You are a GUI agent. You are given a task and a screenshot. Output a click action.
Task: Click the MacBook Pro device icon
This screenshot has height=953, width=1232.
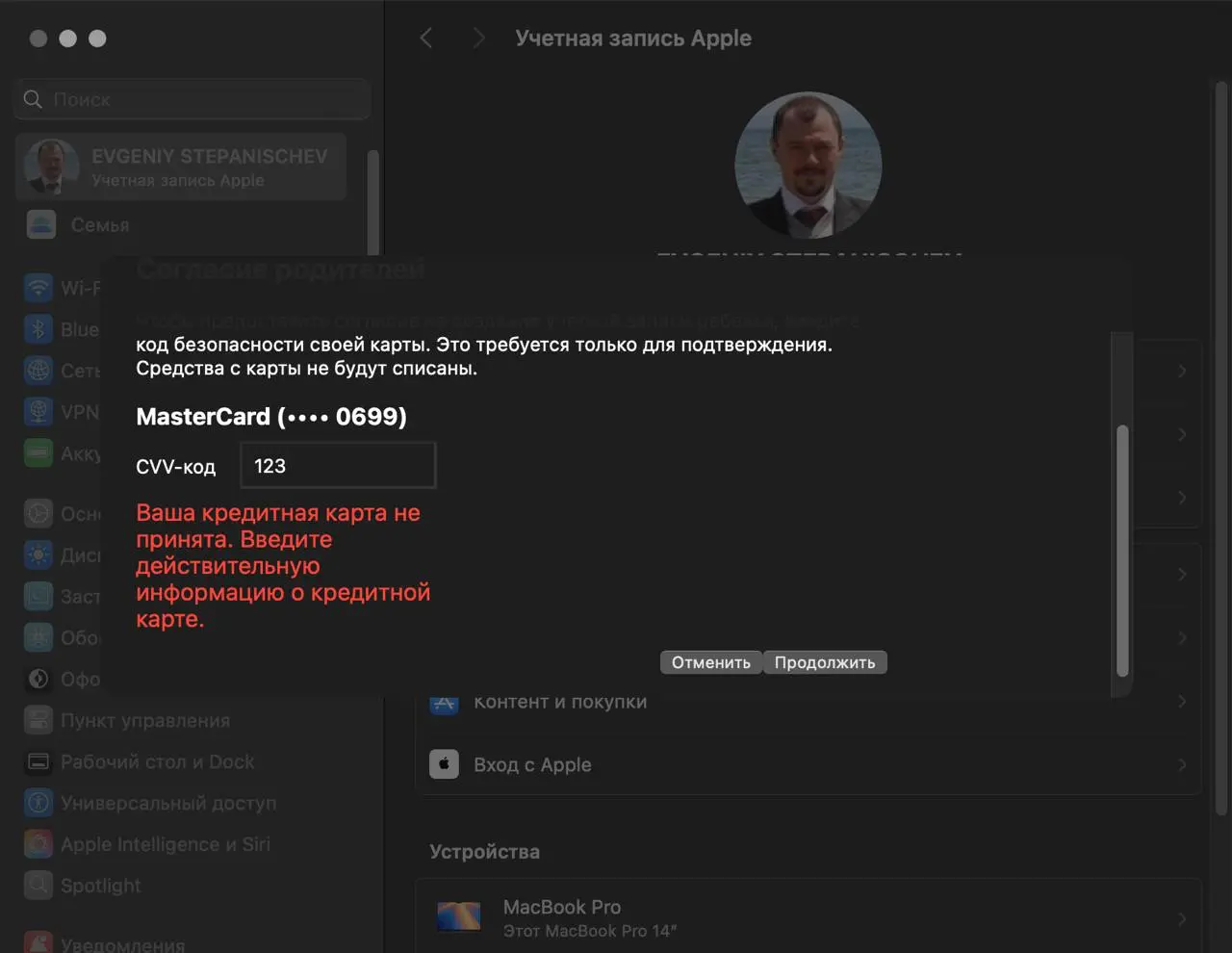[x=459, y=915]
